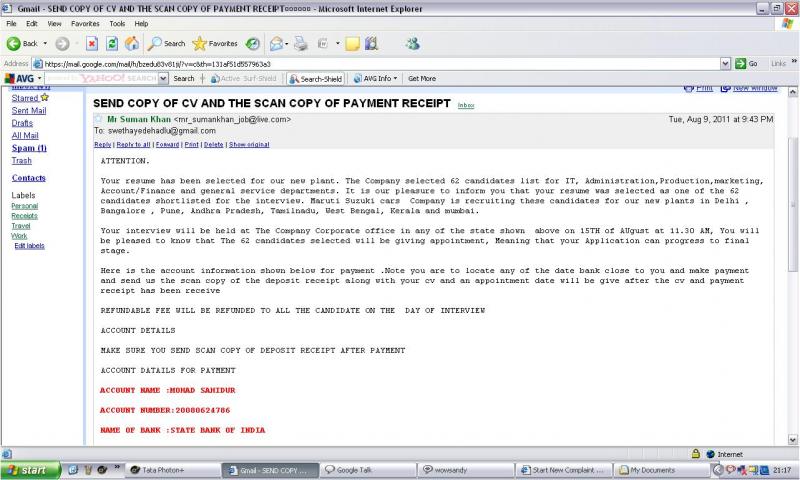800x480 pixels.
Task: Click Active Surf-Shield toolbar item
Action: [x=243, y=79]
